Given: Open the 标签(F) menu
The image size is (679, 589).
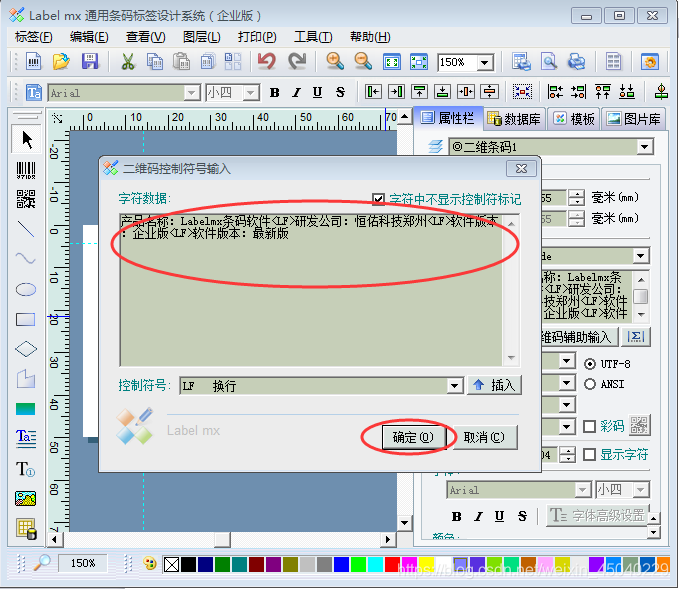Looking at the screenshot, I should click(x=34, y=37).
